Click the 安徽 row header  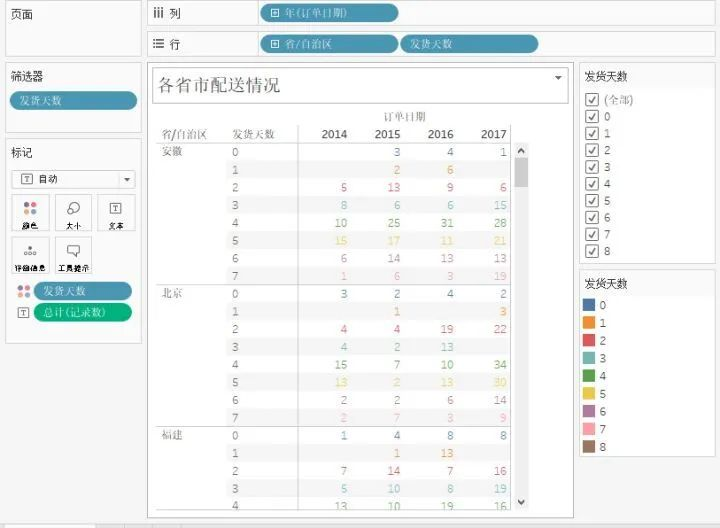click(172, 151)
